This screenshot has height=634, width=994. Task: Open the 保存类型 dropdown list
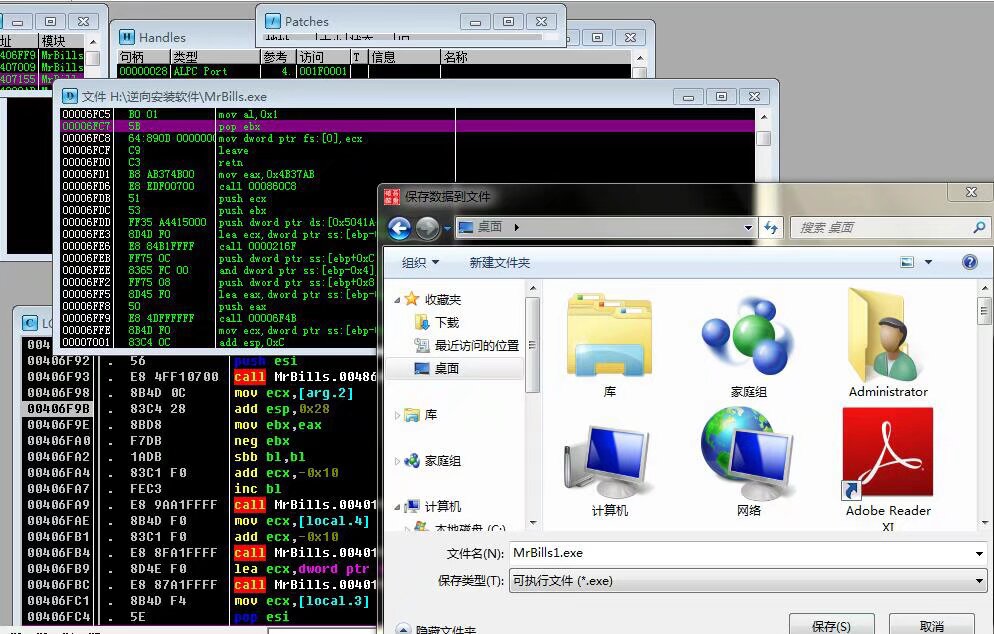click(979, 580)
